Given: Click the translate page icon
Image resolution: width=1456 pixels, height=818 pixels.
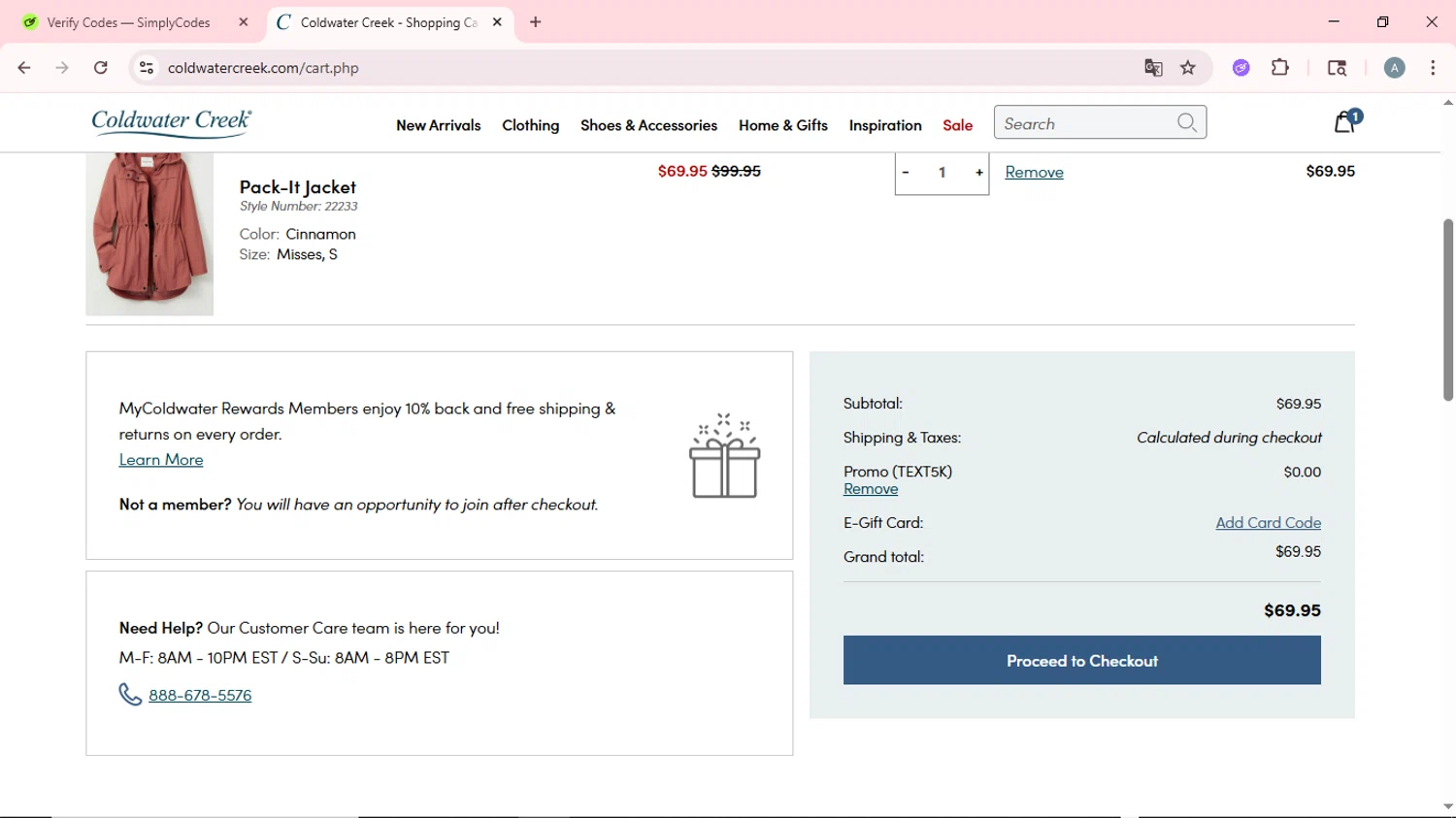Looking at the screenshot, I should click(1153, 68).
